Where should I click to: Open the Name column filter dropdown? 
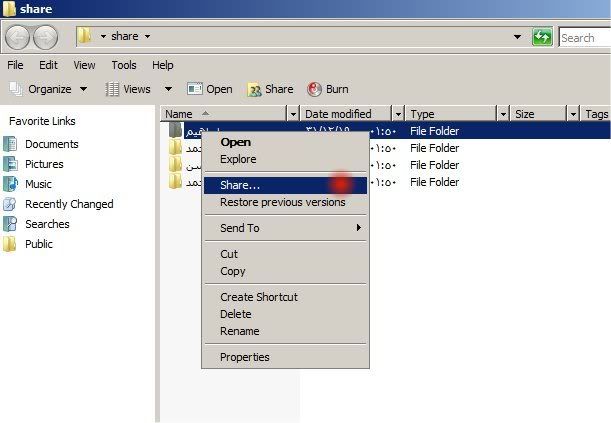coord(293,114)
